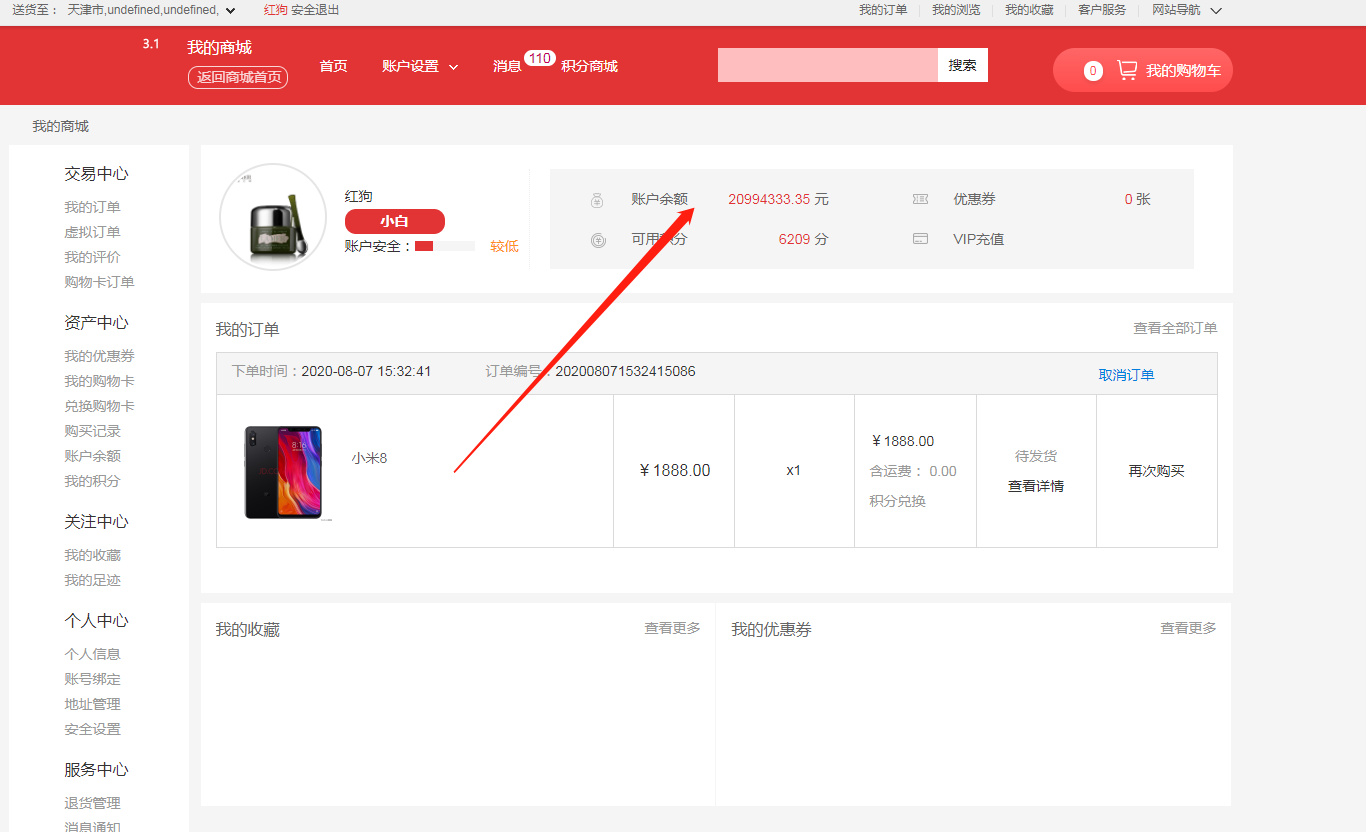Open the user profile avatar picture
The height and width of the screenshot is (832, 1366).
pos(272,217)
